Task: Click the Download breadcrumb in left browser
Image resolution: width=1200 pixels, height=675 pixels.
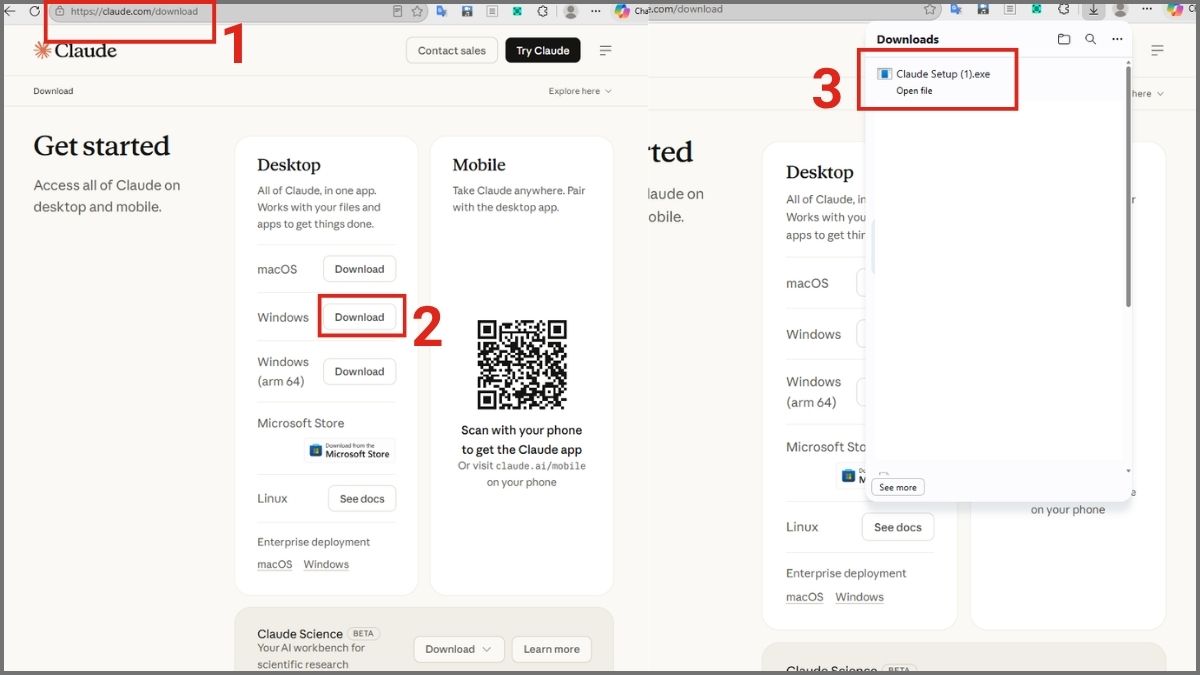Action: click(x=53, y=91)
